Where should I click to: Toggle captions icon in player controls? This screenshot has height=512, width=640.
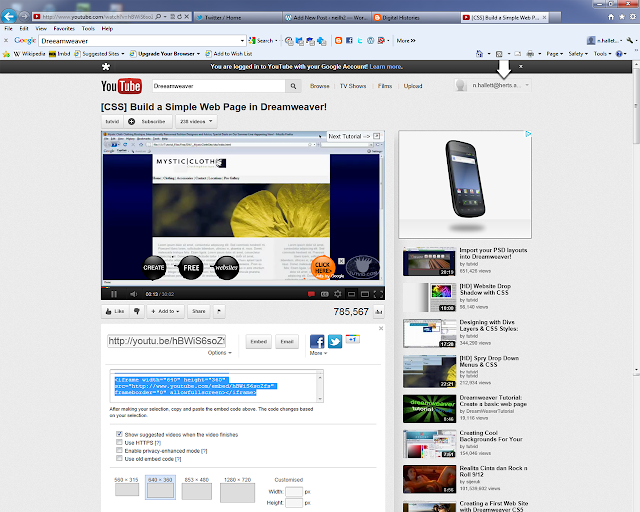tap(324, 294)
